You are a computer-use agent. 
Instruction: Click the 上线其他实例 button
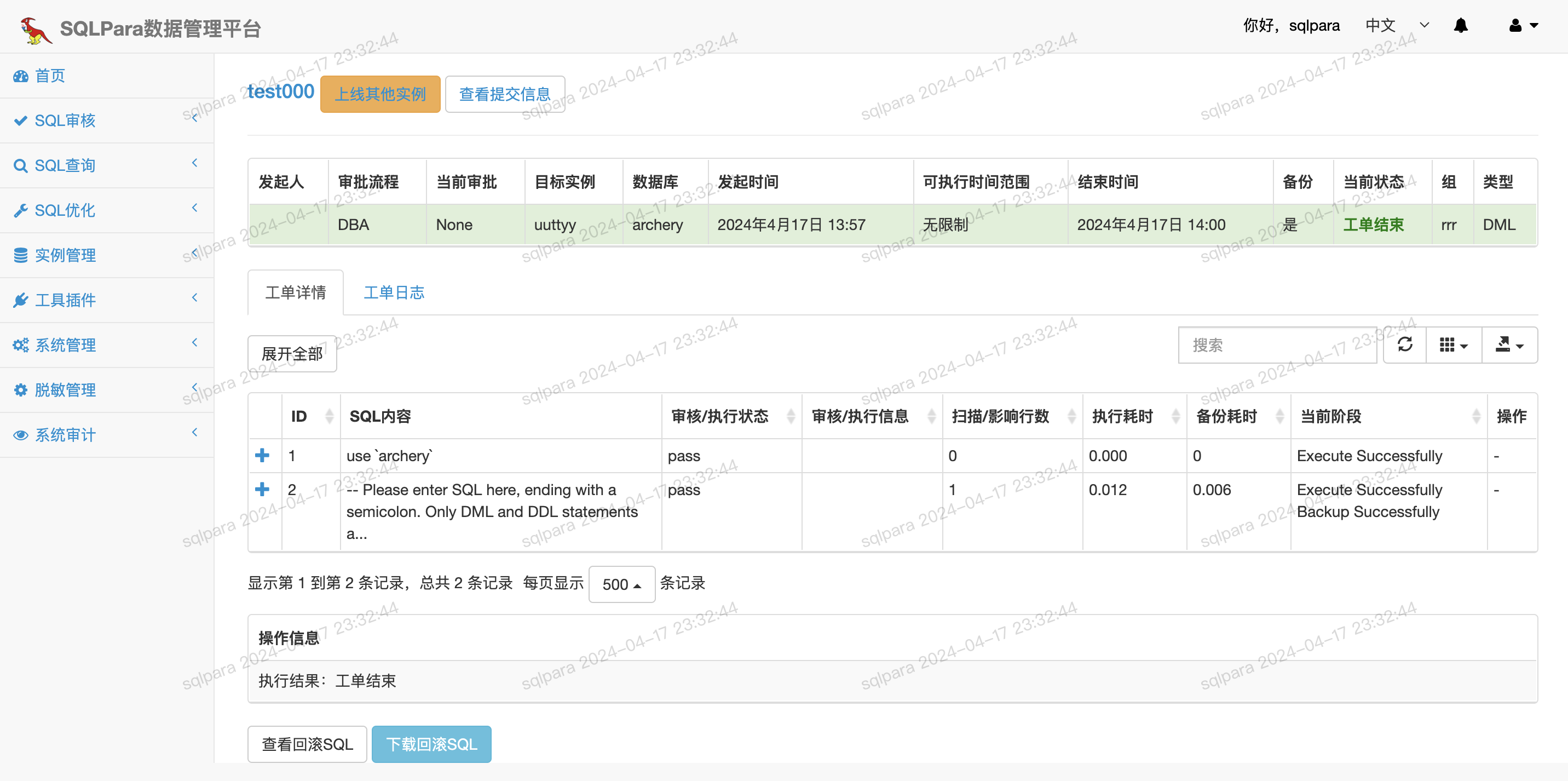(x=380, y=94)
